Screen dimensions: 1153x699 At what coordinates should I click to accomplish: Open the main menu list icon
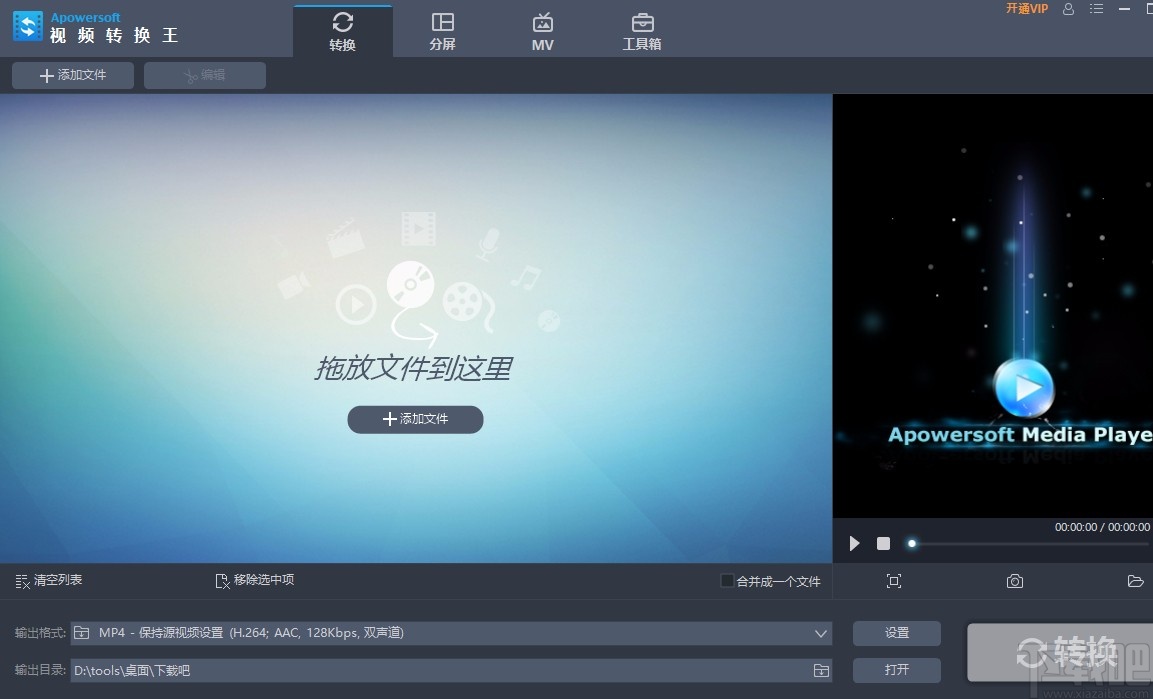[1096, 9]
